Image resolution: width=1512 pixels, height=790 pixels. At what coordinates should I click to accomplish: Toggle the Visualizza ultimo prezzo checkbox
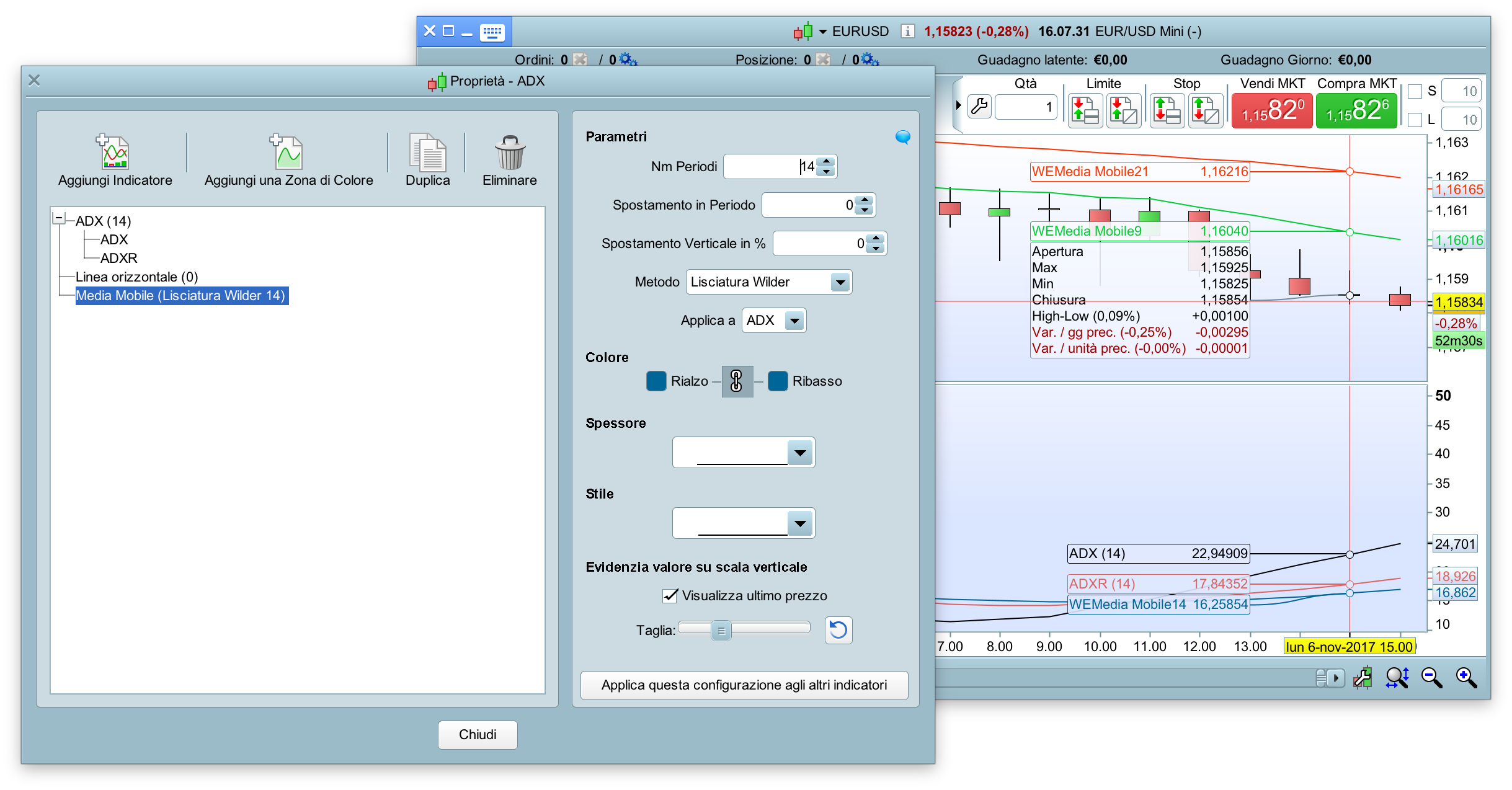[670, 596]
